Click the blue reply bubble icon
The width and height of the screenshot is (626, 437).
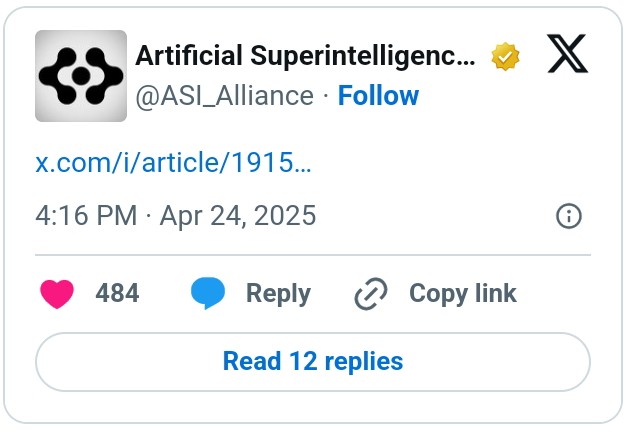click(208, 294)
